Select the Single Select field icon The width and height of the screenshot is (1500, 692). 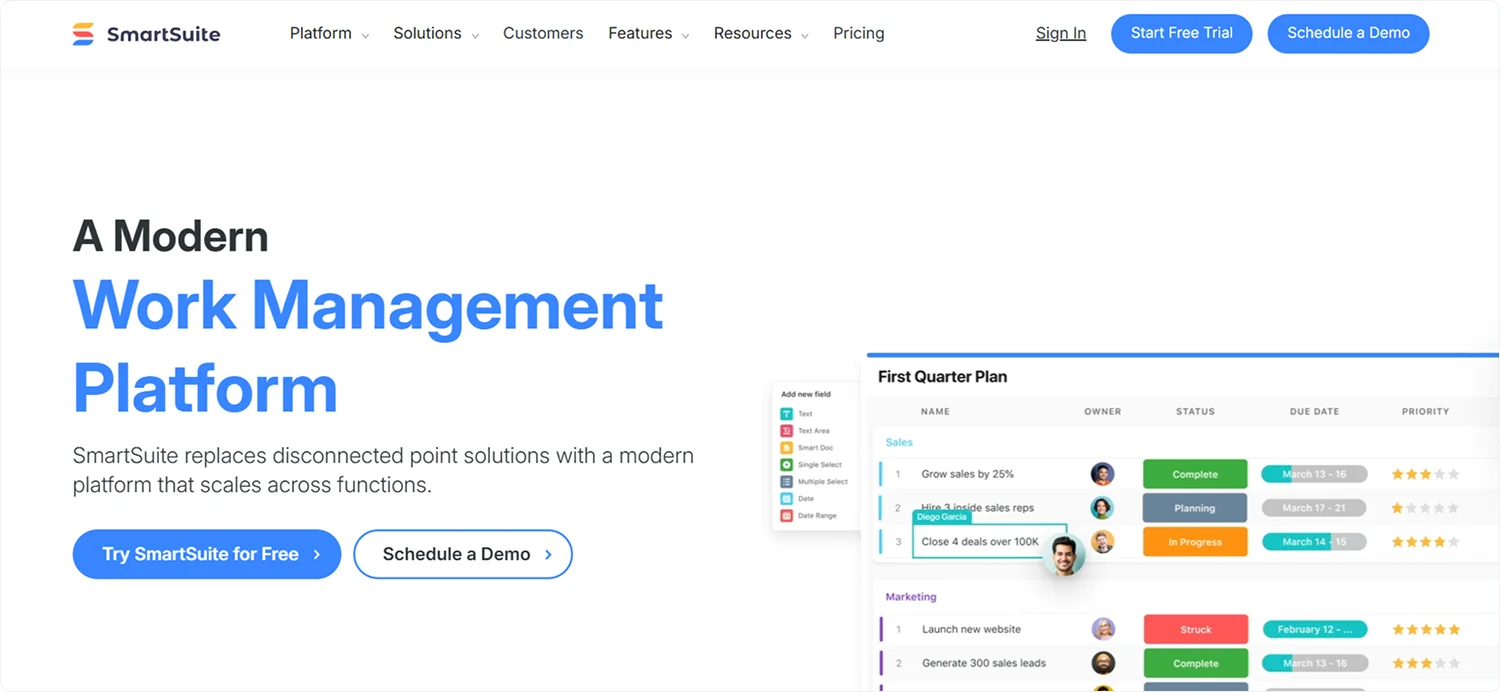pyautogui.click(x=786, y=465)
